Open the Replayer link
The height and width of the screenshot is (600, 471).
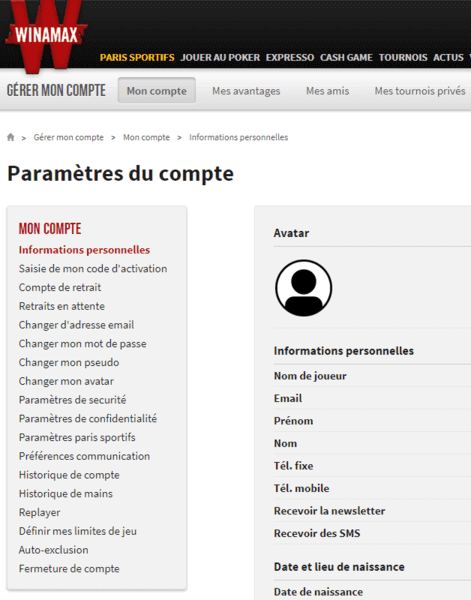click(x=39, y=512)
